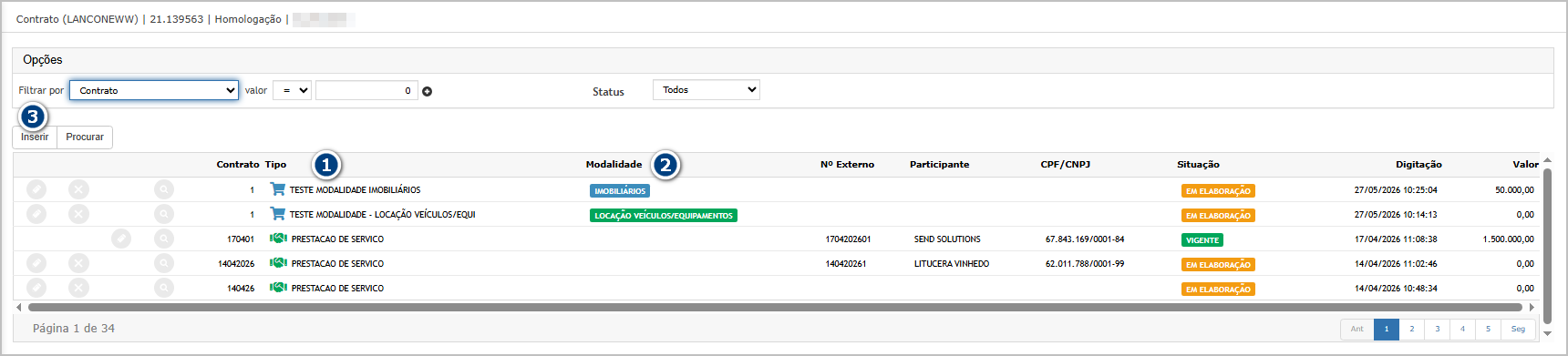Sort by the Valor column header
The width and height of the screenshot is (1568, 356).
point(1525,165)
